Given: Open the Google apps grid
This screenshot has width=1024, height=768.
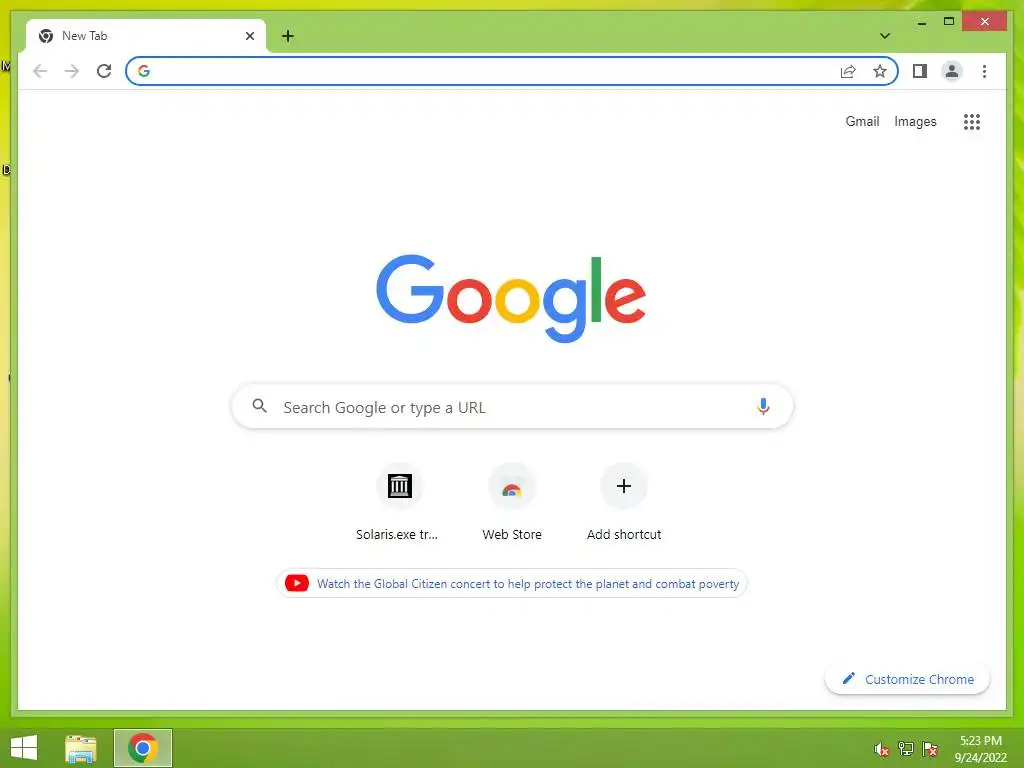Looking at the screenshot, I should (972, 121).
